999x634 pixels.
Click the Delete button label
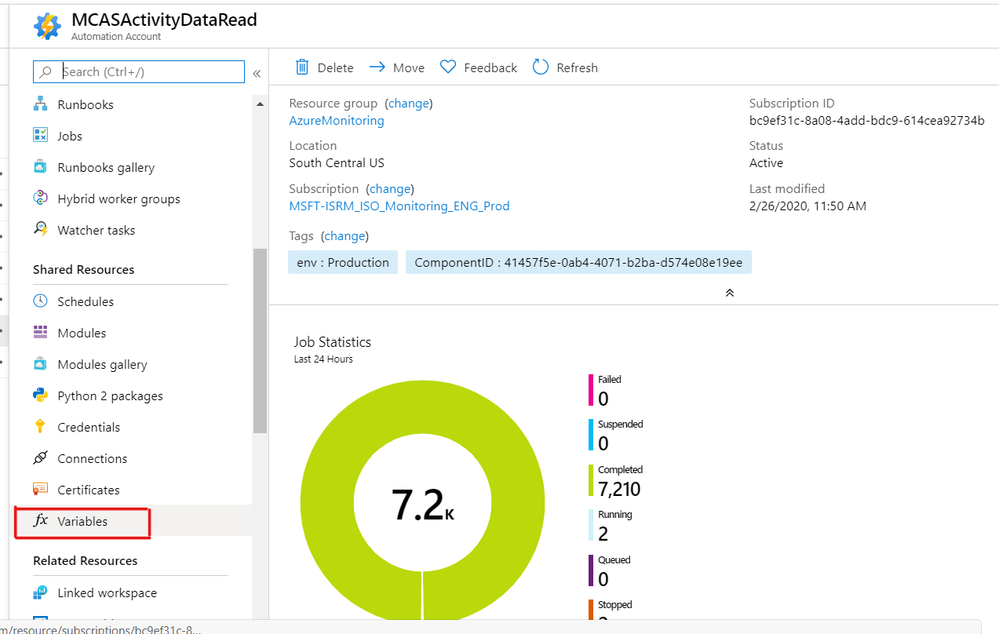(x=335, y=68)
